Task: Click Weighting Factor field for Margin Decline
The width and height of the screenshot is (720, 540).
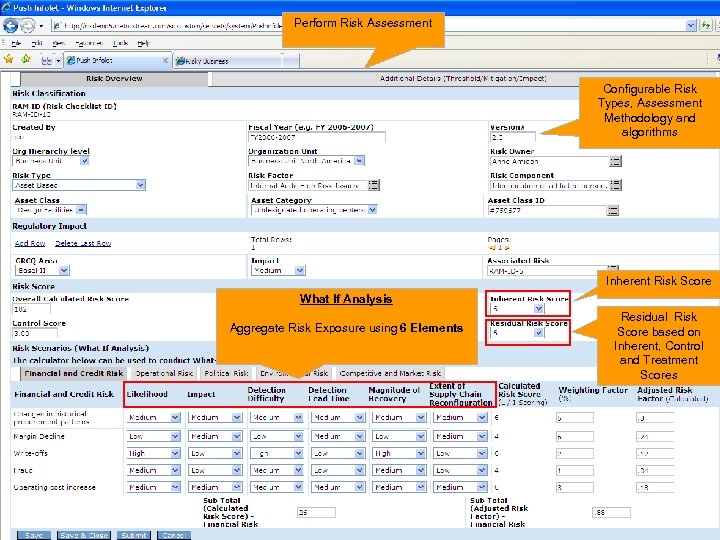Action: click(574, 437)
